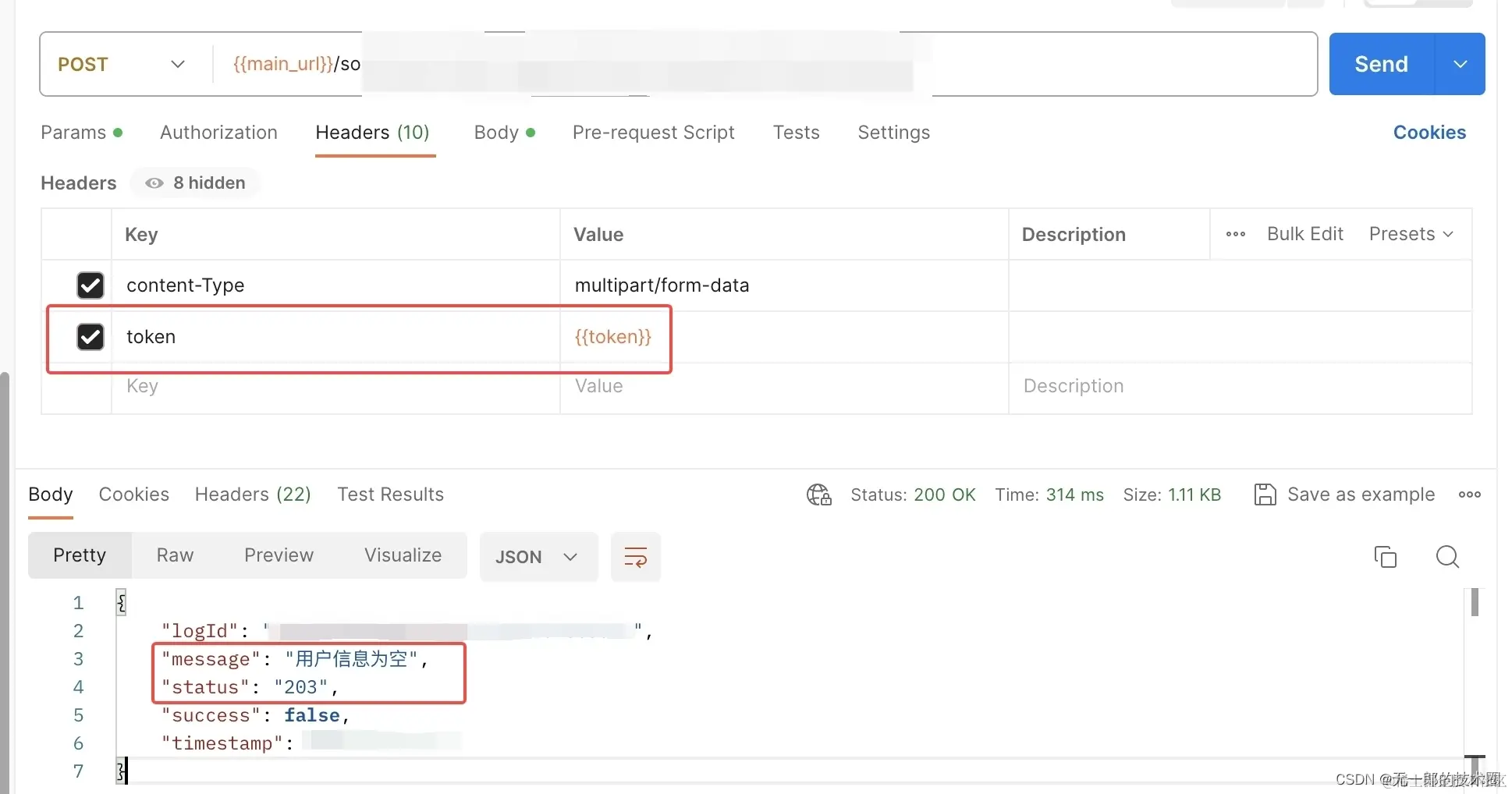
Task: Expand the Presets dropdown
Action: 1411,234
